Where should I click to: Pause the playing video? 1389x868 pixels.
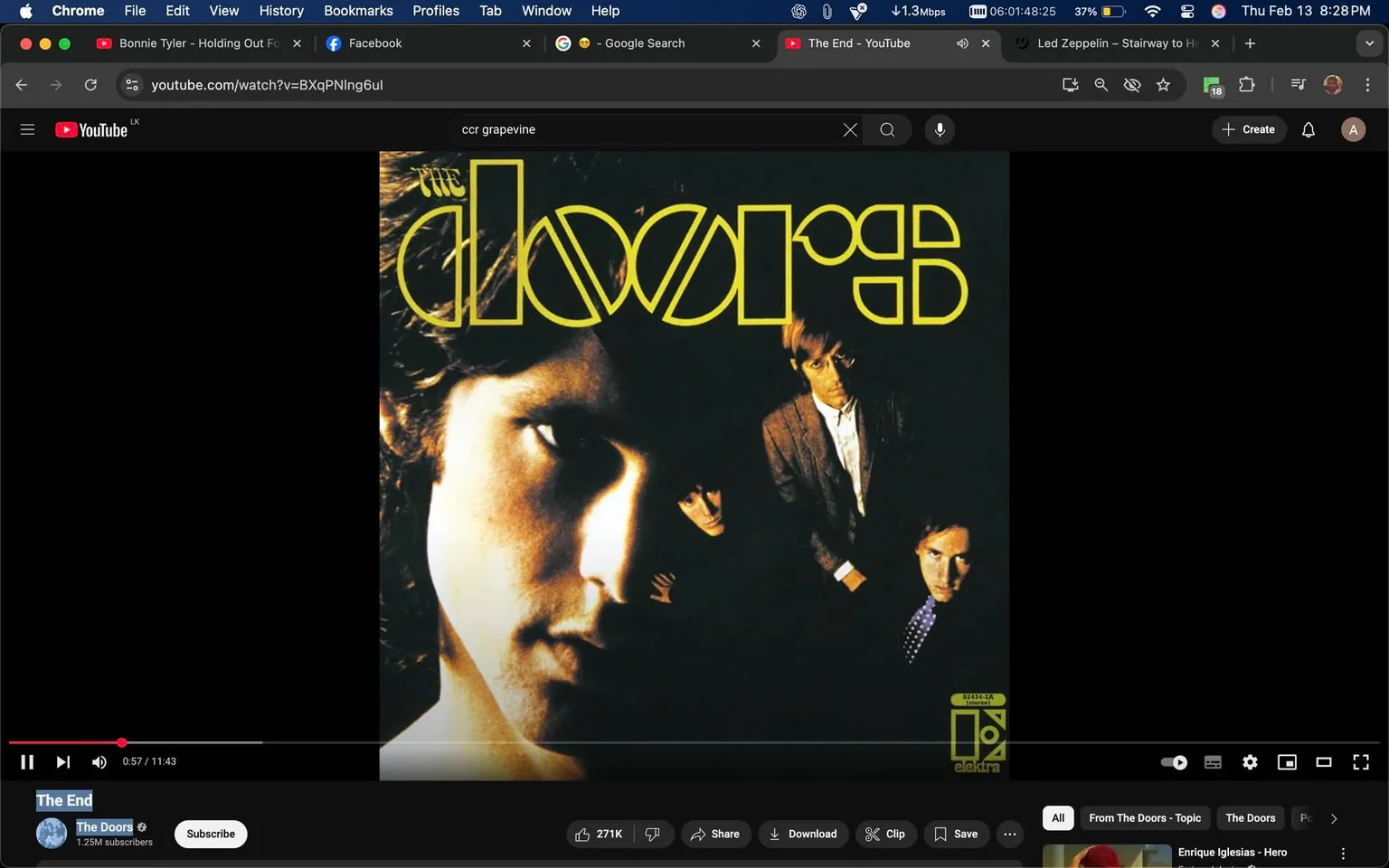click(x=26, y=761)
